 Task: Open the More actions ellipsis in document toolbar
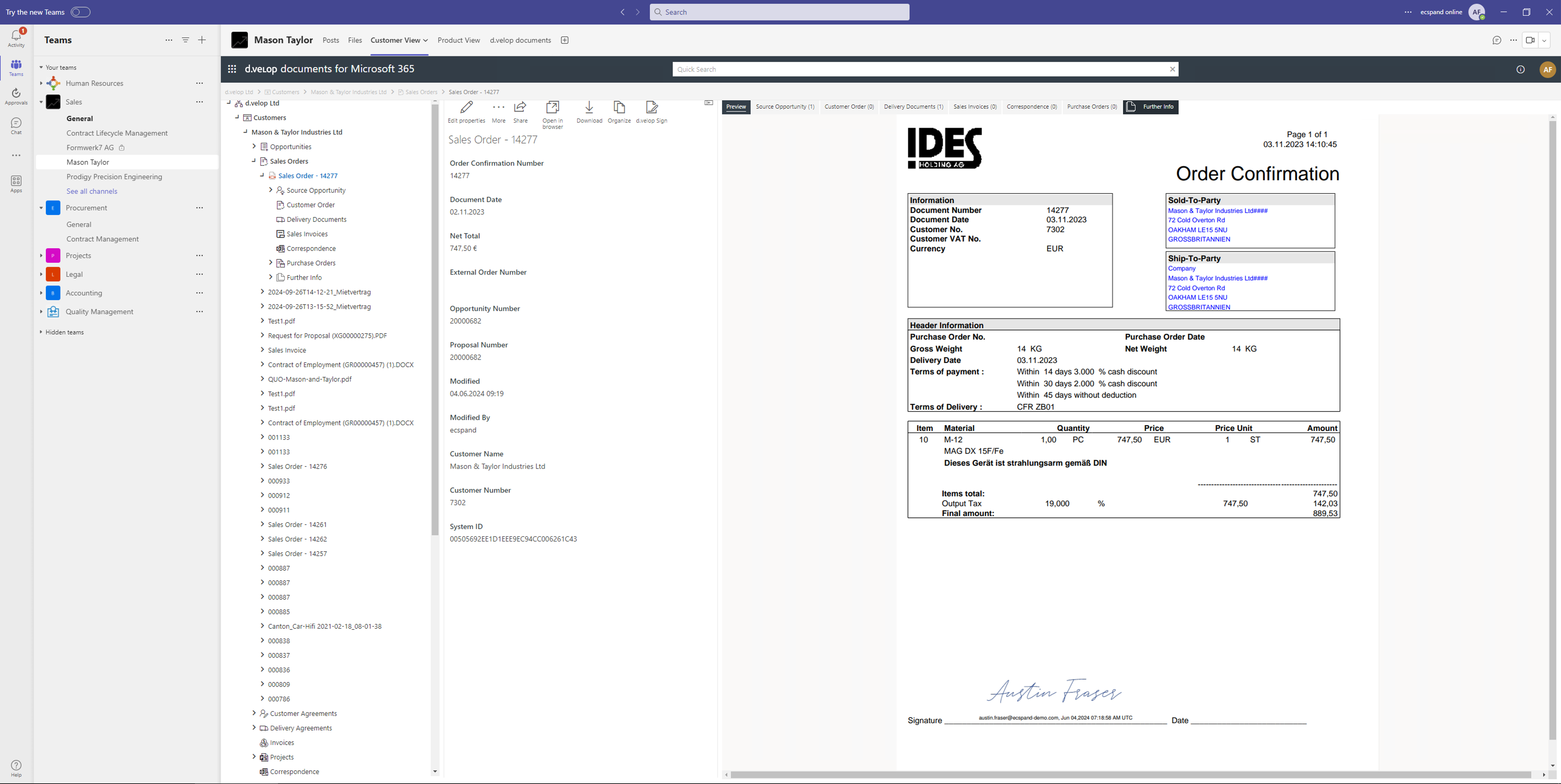click(499, 107)
